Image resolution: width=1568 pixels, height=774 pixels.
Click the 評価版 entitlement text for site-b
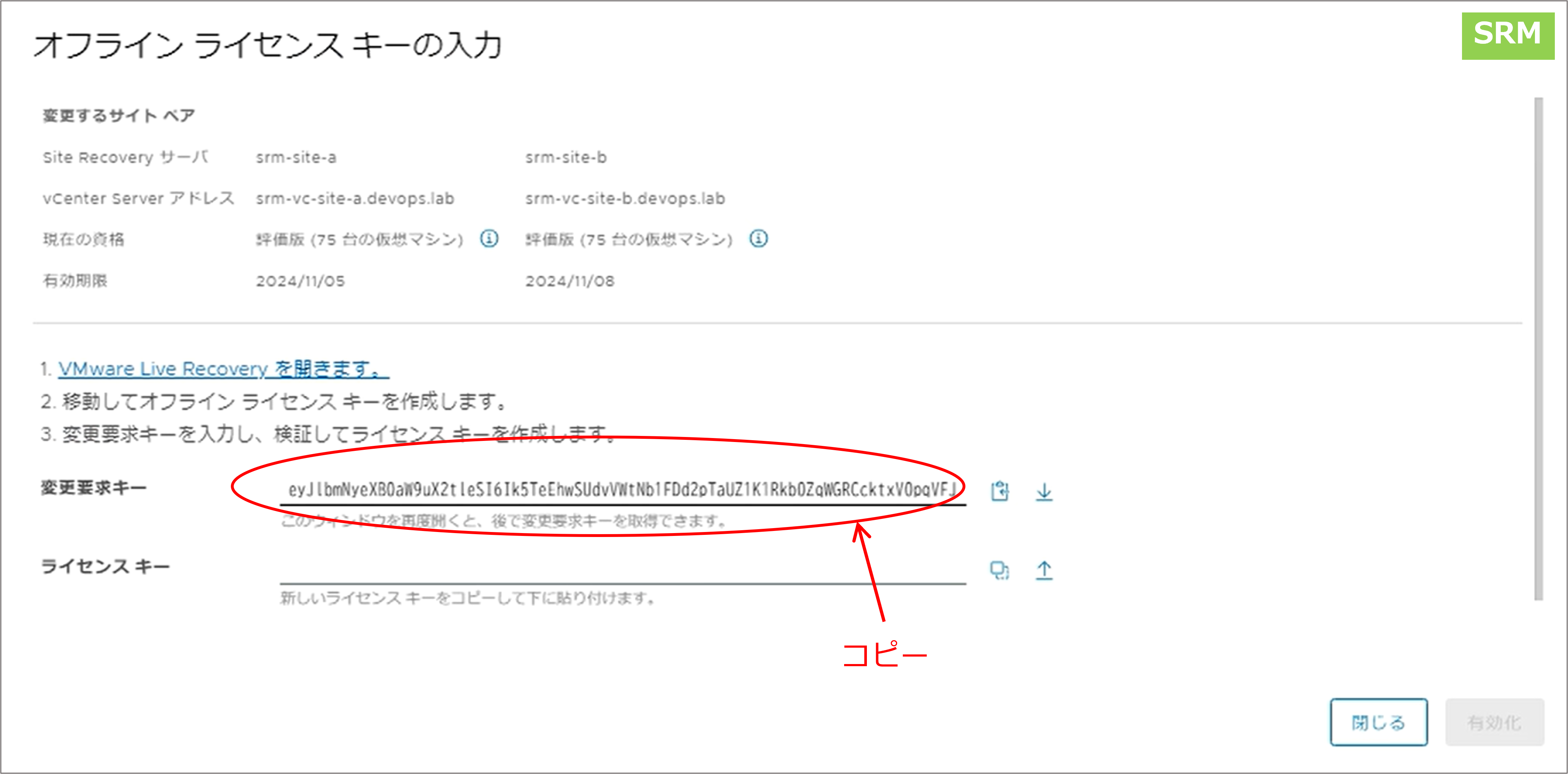click(x=629, y=239)
